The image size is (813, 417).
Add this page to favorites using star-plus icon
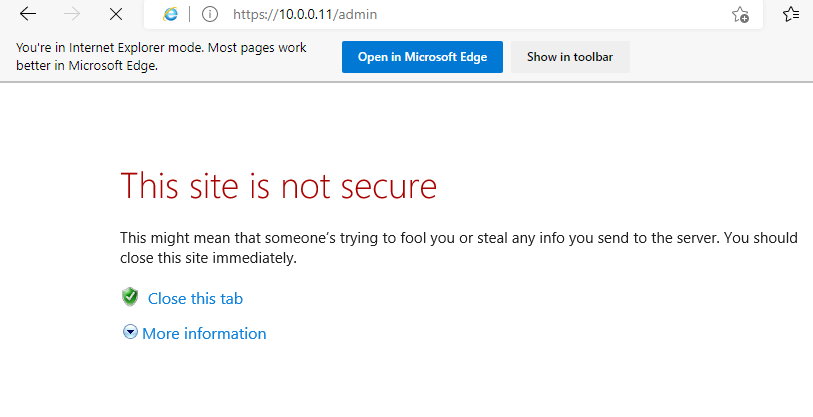click(x=740, y=14)
